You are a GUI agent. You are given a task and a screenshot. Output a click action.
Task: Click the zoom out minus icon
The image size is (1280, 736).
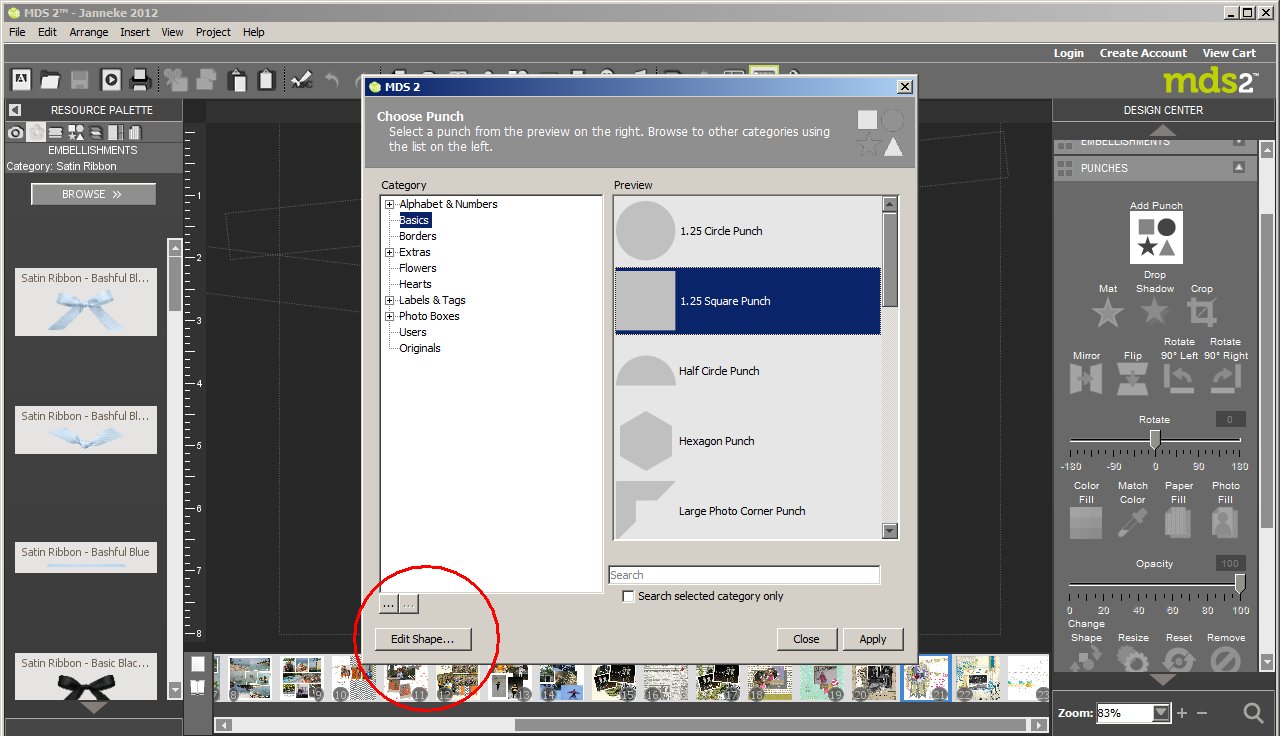click(x=1202, y=713)
